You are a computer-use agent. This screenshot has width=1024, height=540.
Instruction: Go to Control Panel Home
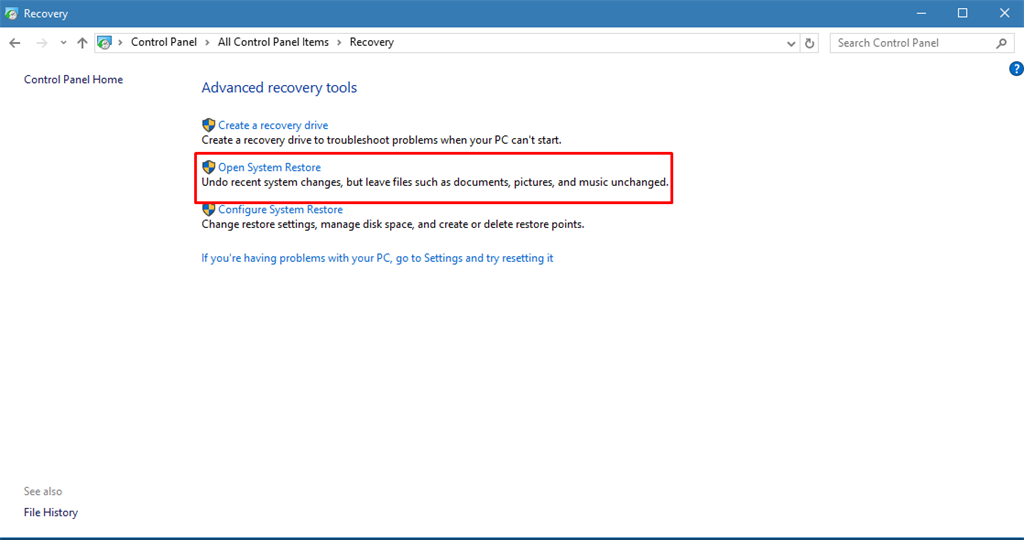[x=73, y=80]
